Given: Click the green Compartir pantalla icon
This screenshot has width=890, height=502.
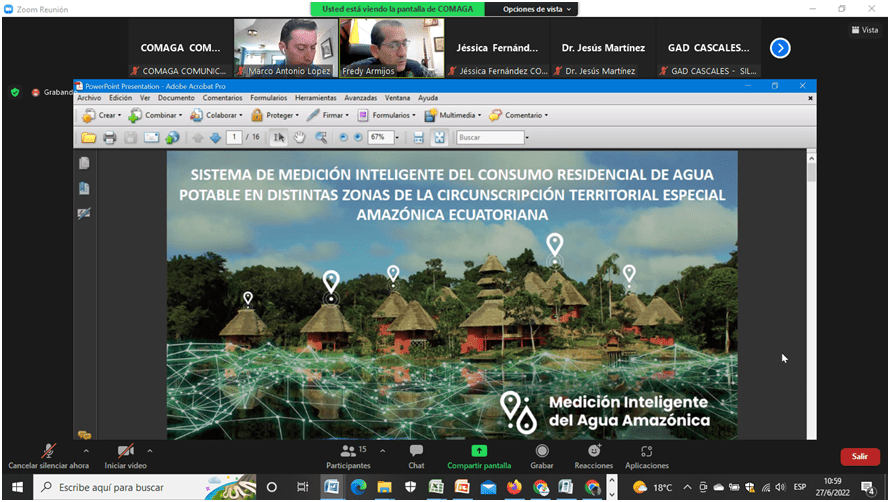Looking at the screenshot, I should coord(479,452).
